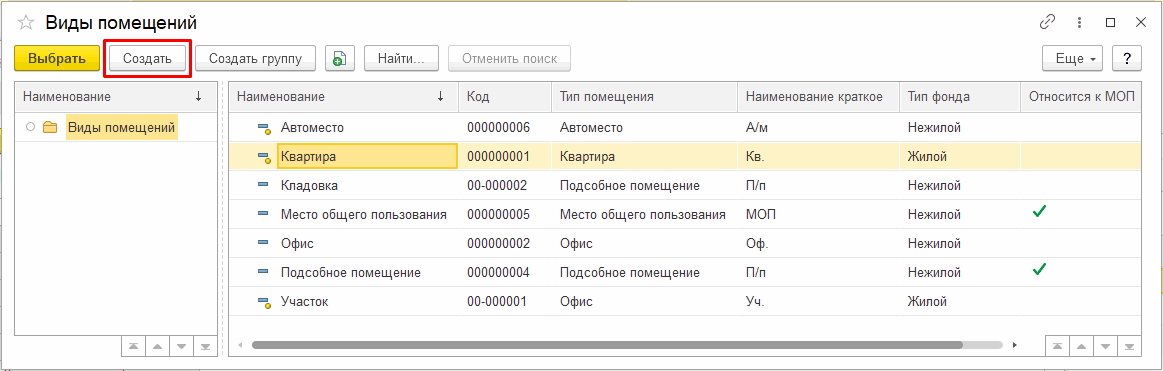Click short name cell Кв.
The width and height of the screenshot is (1163, 371).
point(818,157)
